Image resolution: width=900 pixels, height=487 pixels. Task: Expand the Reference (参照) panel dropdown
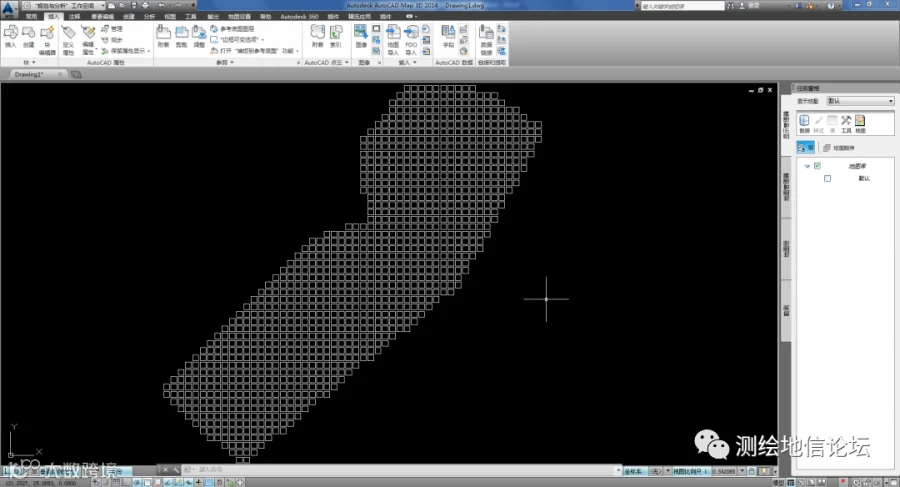[225, 62]
